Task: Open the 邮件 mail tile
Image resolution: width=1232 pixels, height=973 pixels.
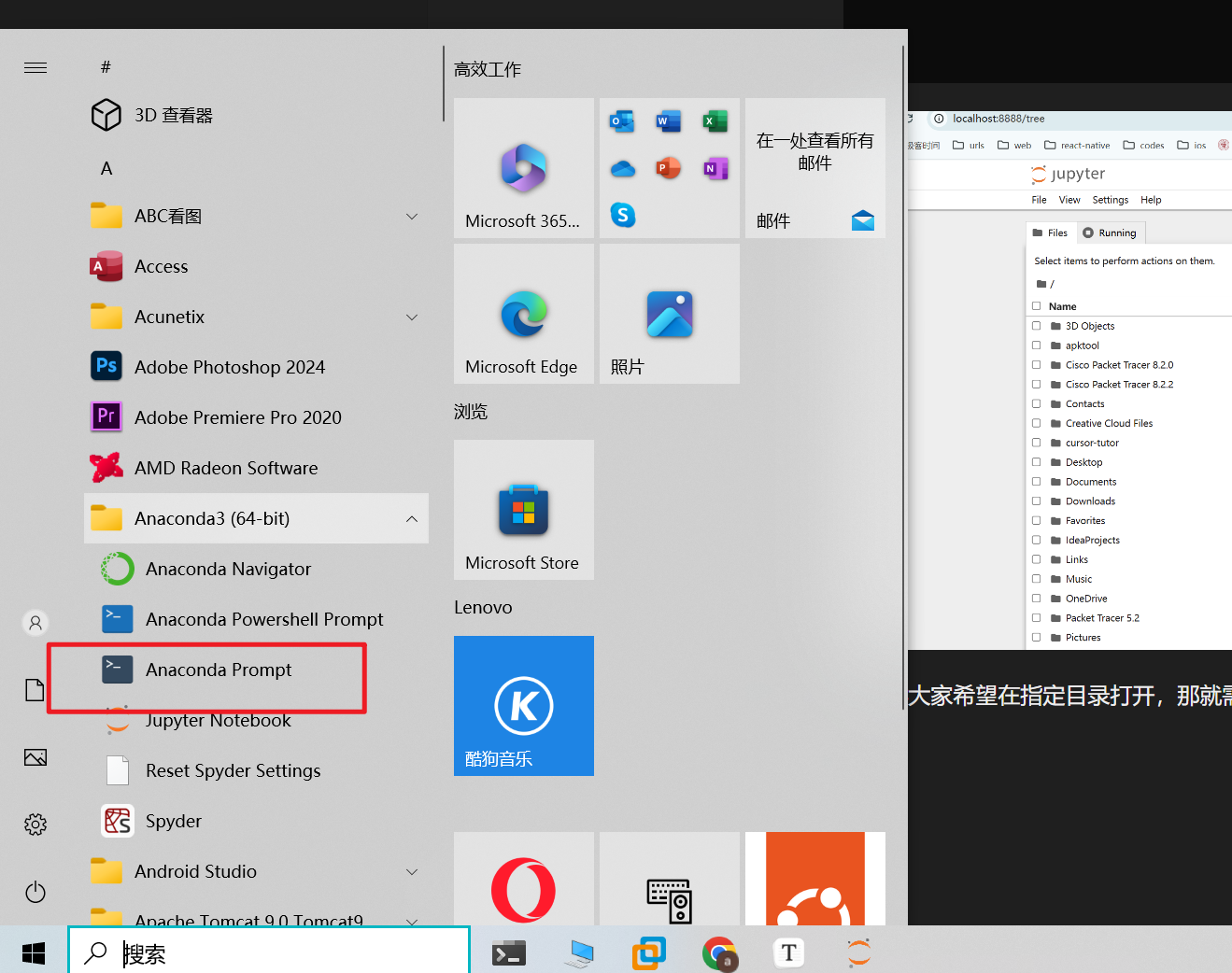Action: (x=815, y=168)
